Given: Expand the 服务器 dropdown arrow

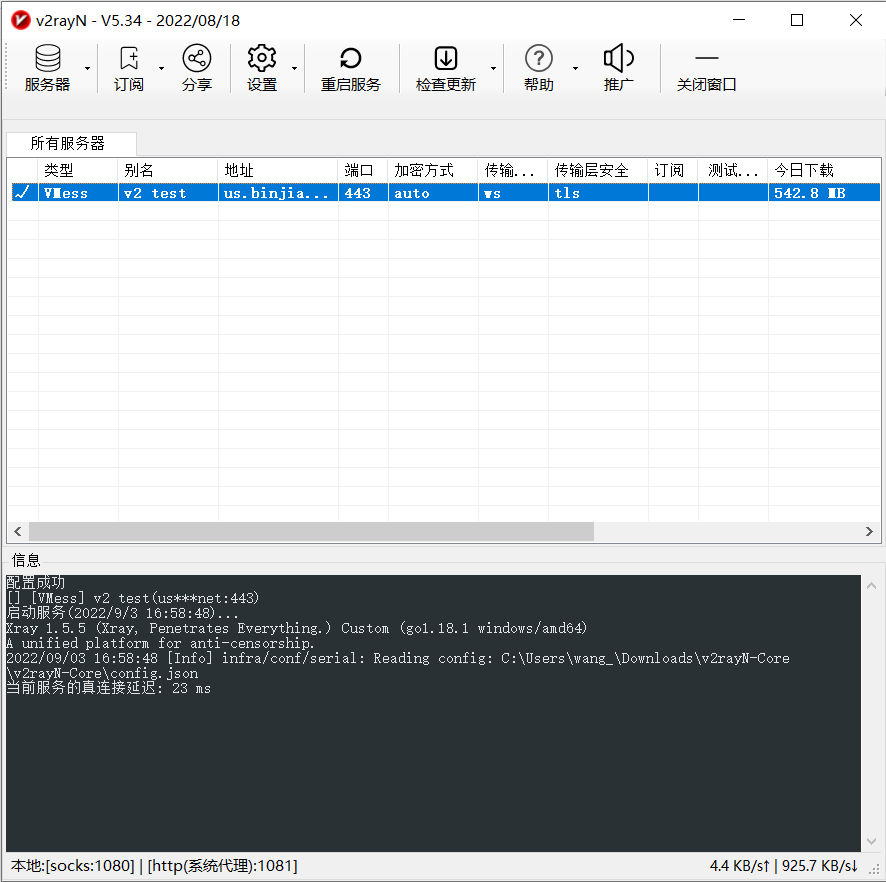Looking at the screenshot, I should (88, 68).
